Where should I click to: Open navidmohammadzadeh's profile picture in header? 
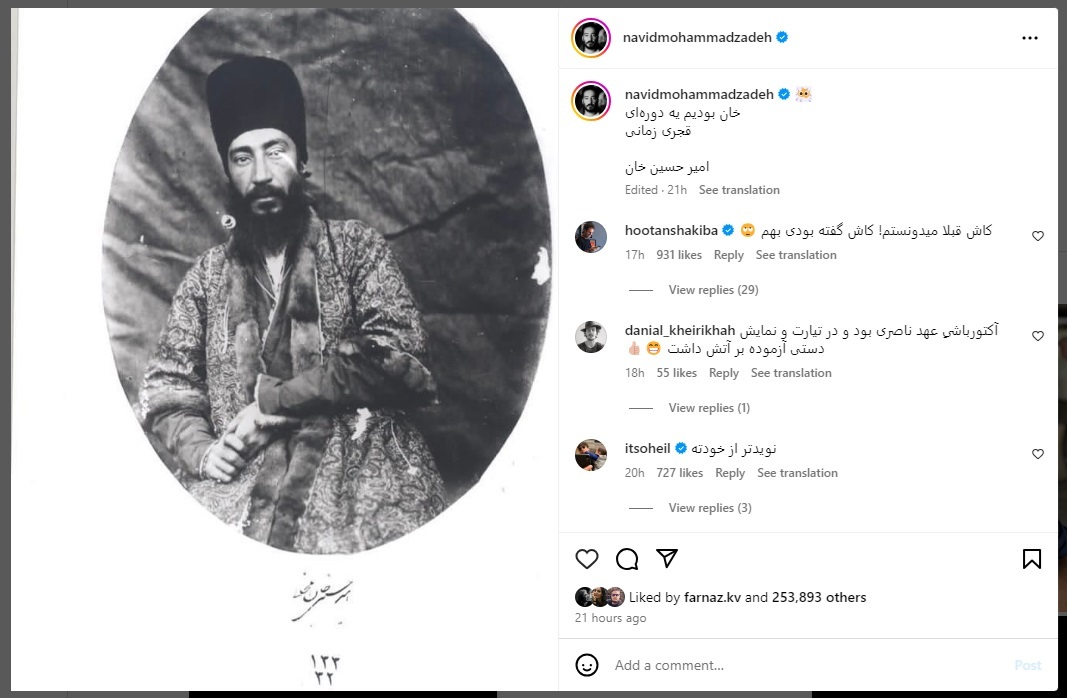point(591,37)
